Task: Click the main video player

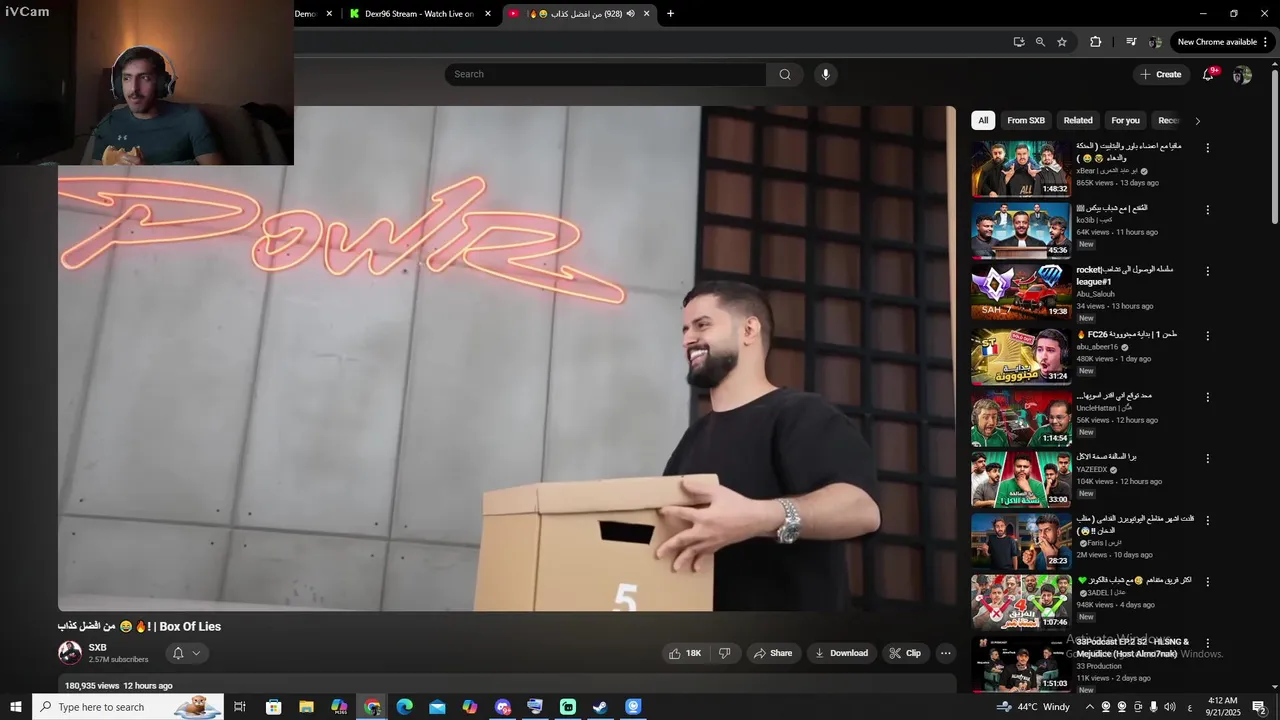Action: [x=507, y=358]
